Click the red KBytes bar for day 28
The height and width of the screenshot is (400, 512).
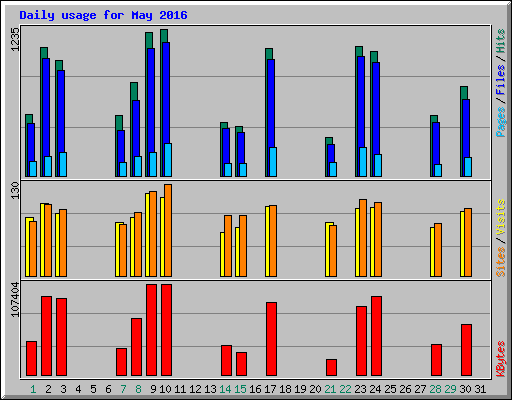pyautogui.click(x=436, y=360)
